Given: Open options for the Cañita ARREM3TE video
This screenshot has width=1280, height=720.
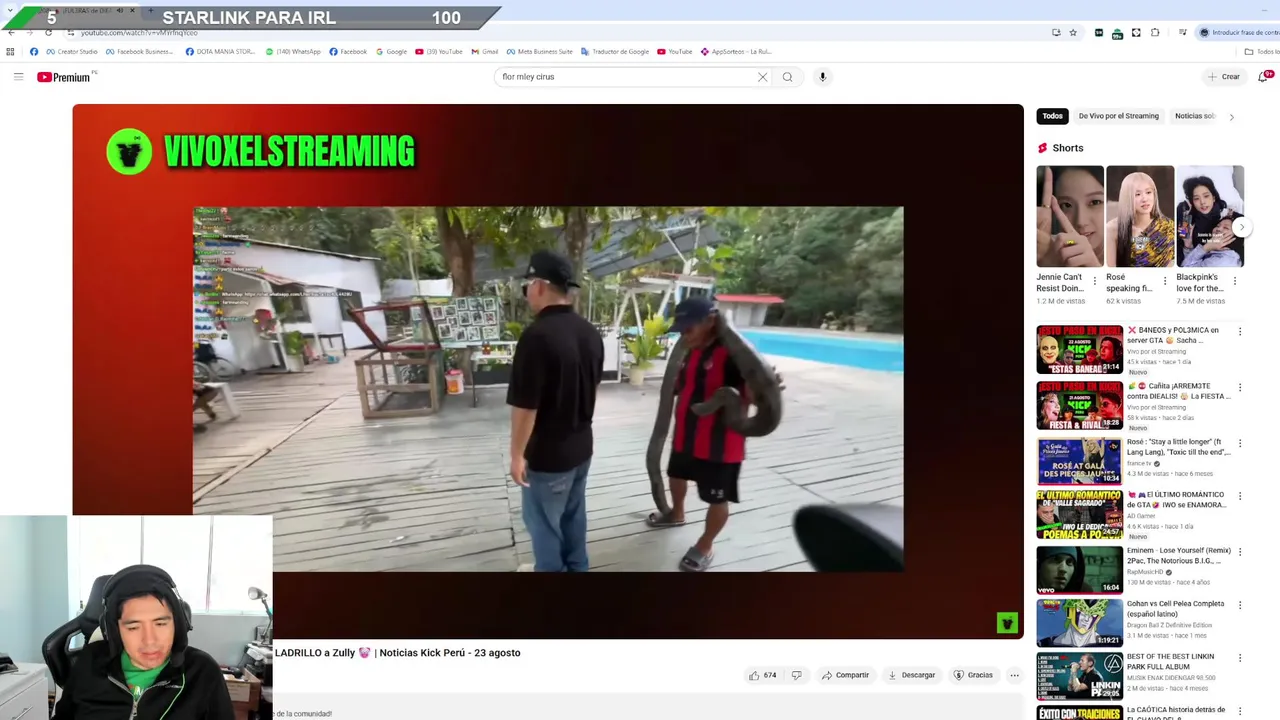Looking at the screenshot, I should point(1240,387).
